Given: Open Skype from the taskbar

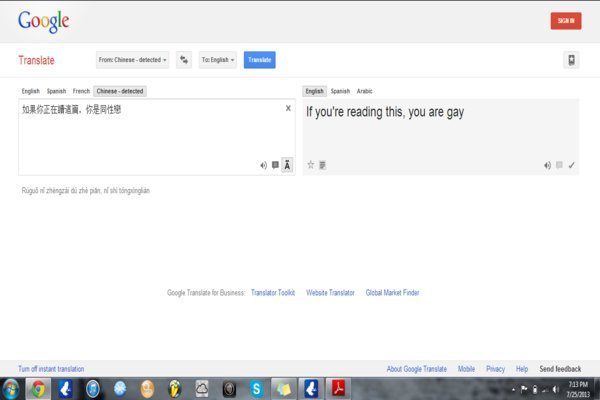Looking at the screenshot, I should click(256, 389).
